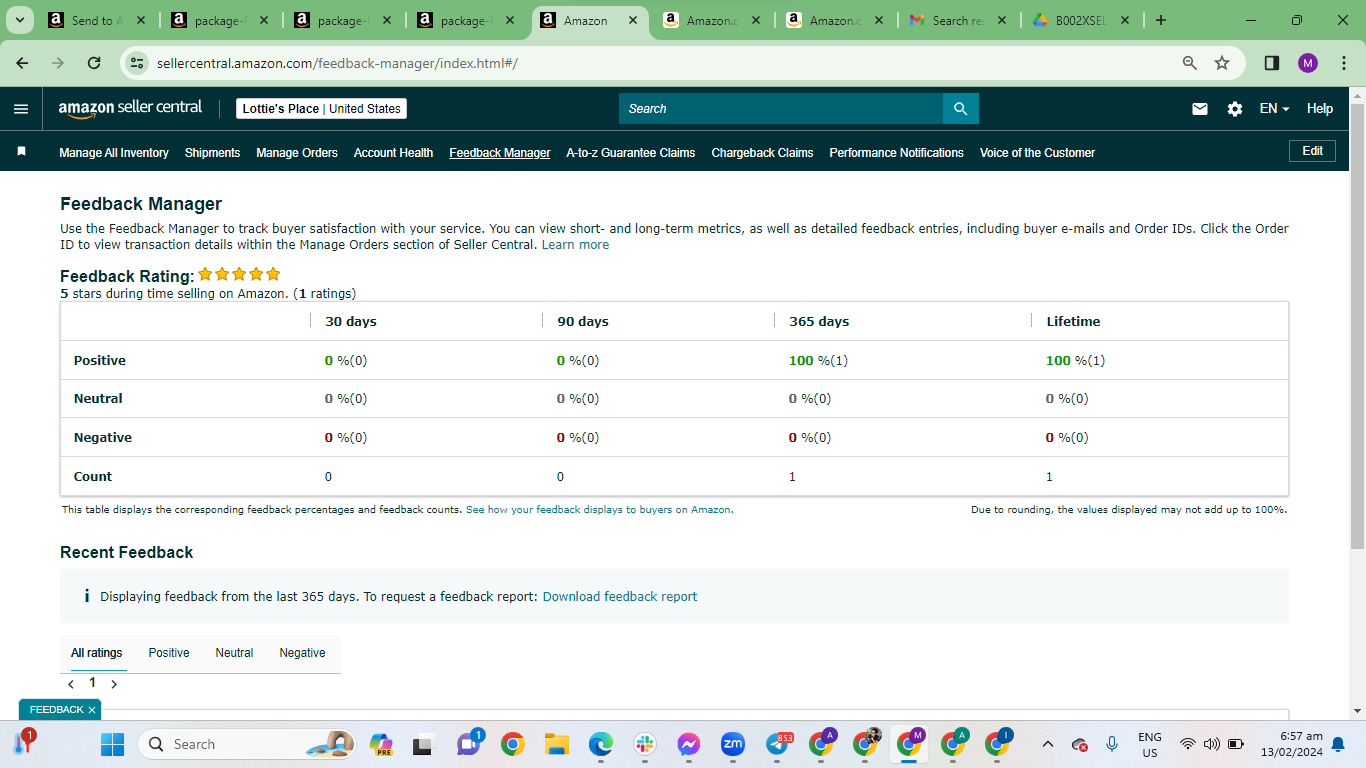
Task: Click the '365 days' column header
Action: tap(819, 322)
